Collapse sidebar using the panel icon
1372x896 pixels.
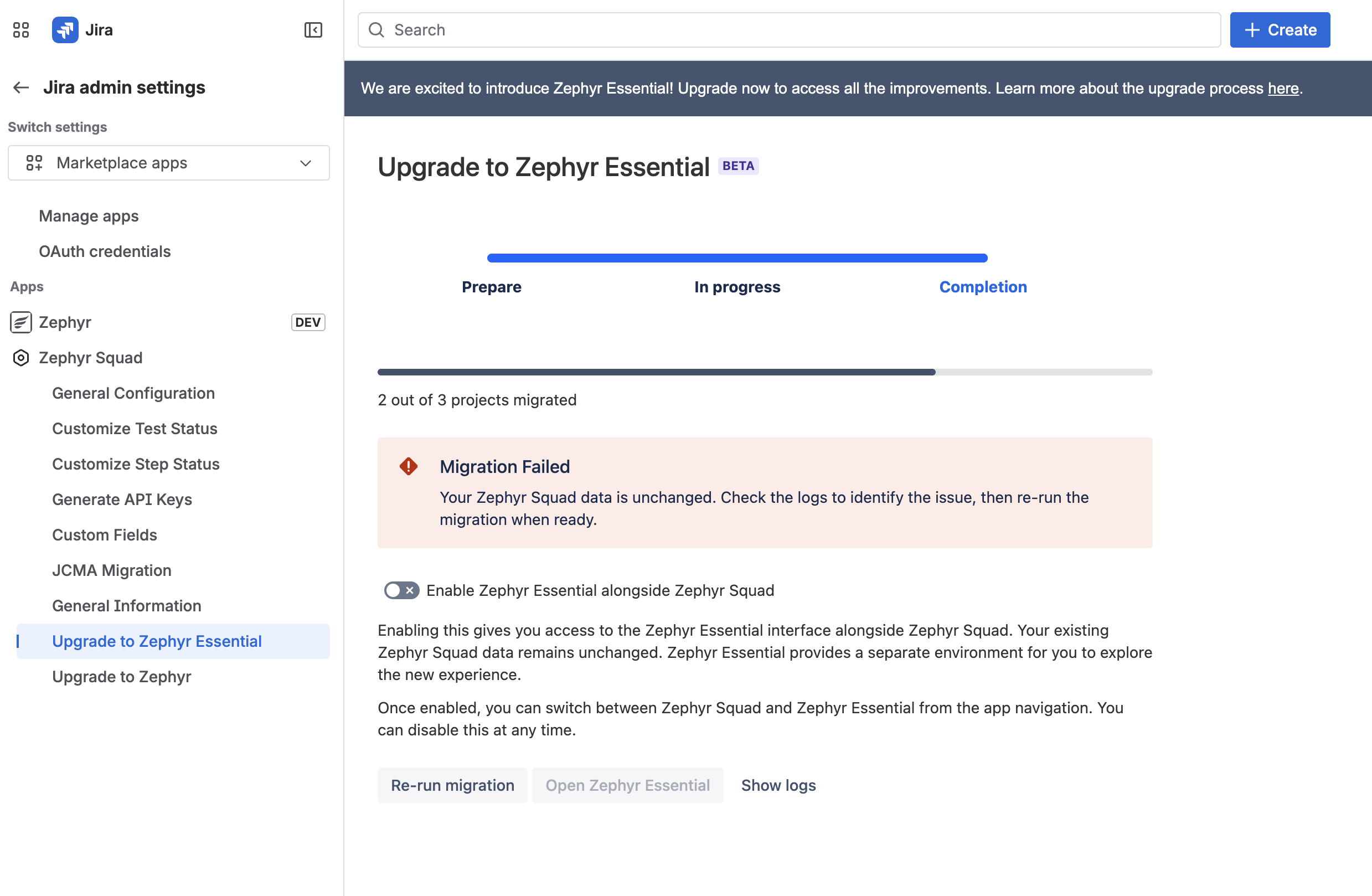[313, 30]
